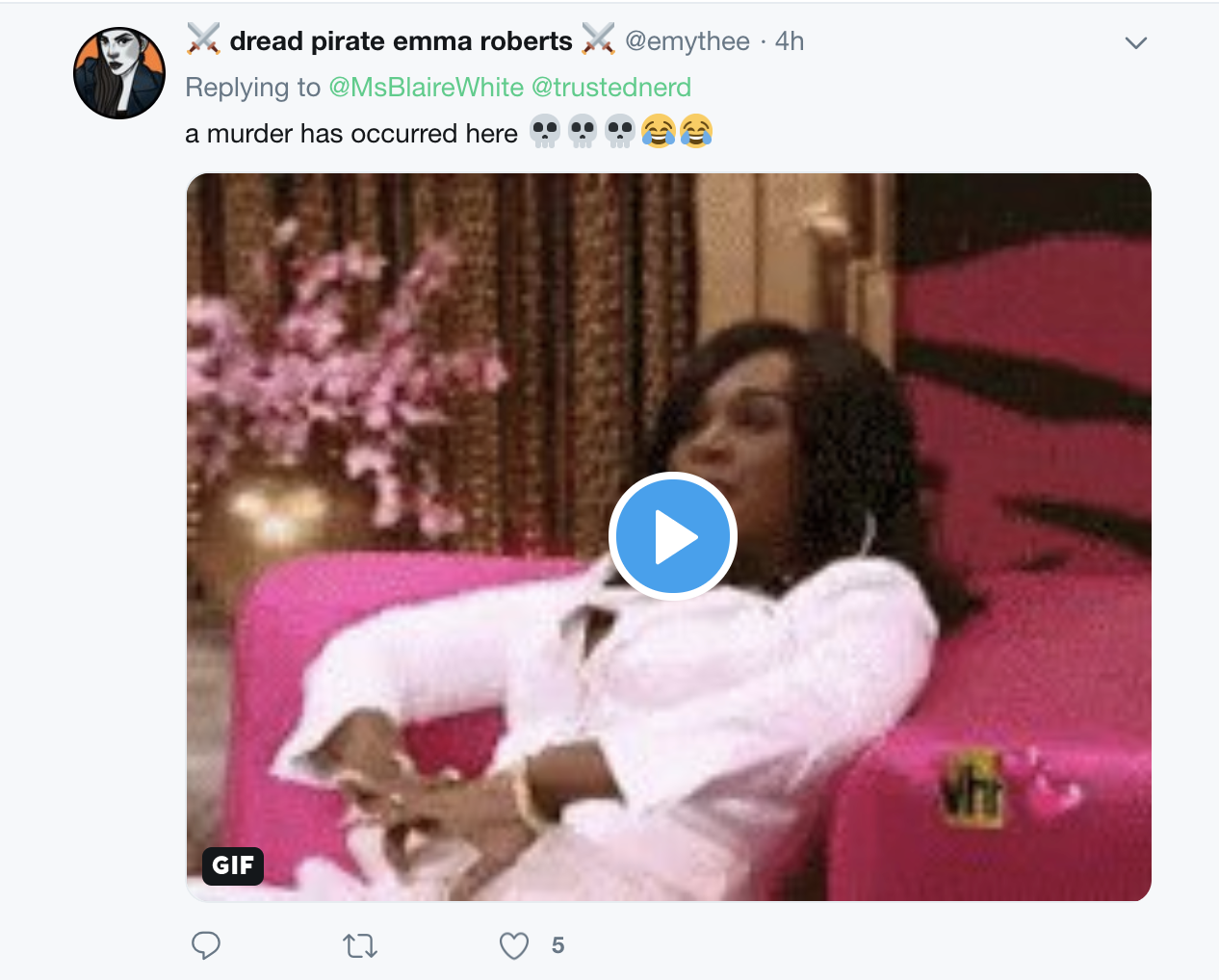
Task: Click the tweet text 'a murder has occurred here'
Action: coord(351,133)
